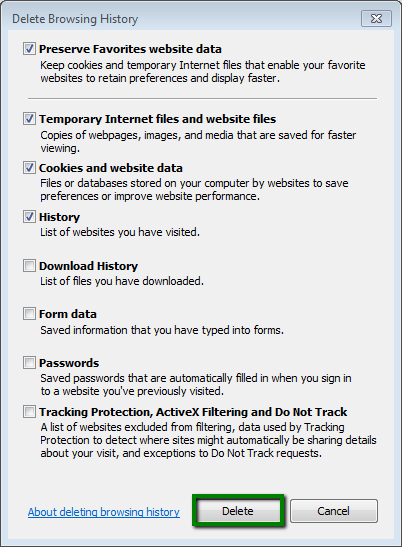Close the Delete Browsing History dialog
This screenshot has height=547, width=402.
[376, 18]
